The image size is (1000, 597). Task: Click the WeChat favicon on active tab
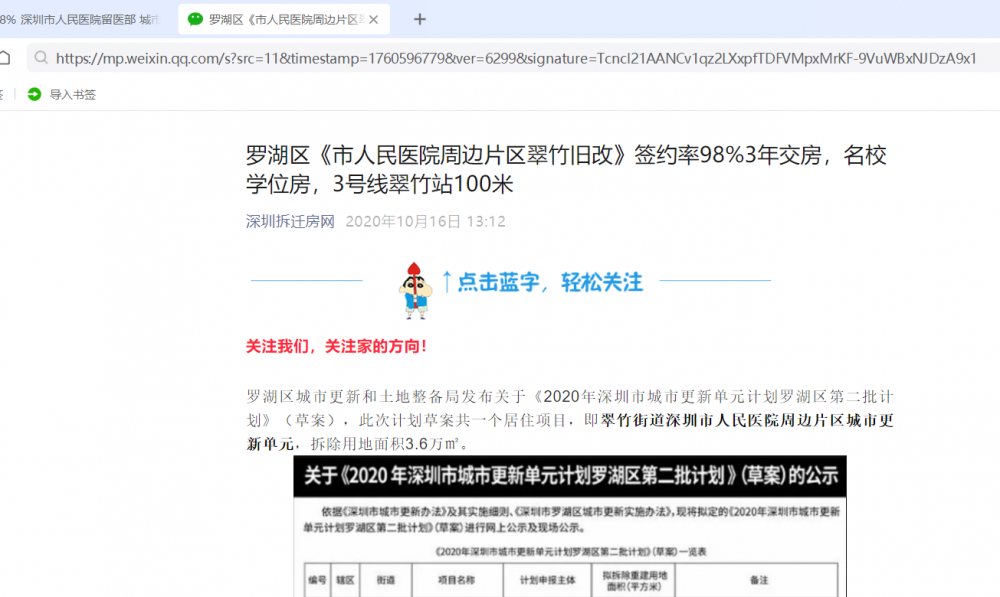195,20
